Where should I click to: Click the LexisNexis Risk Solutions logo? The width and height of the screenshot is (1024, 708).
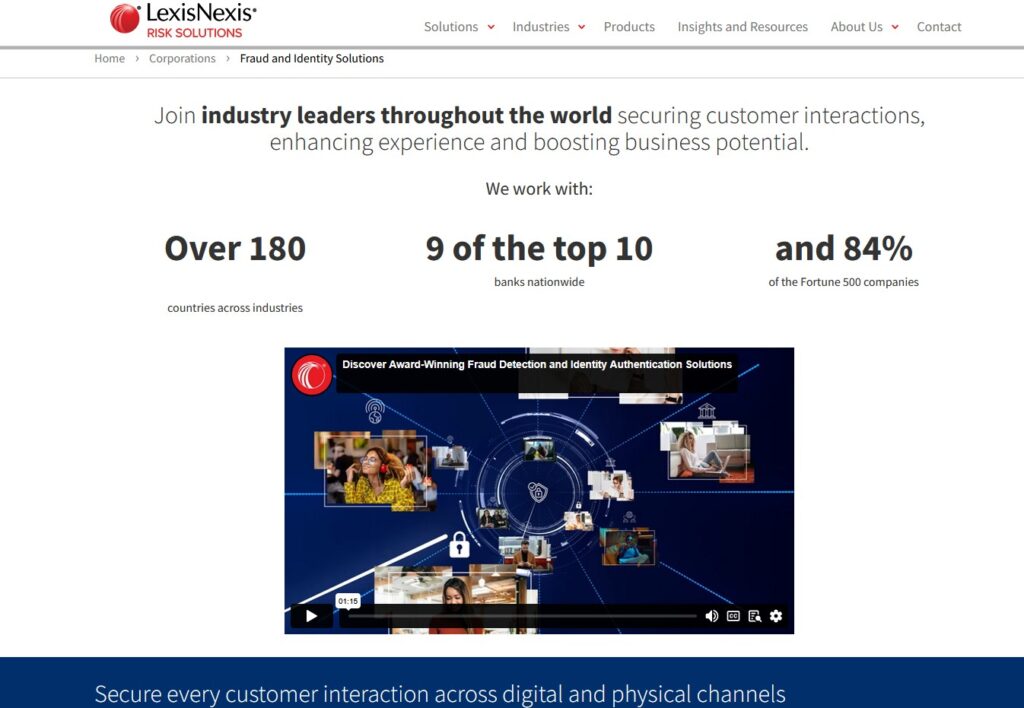[x=183, y=20]
